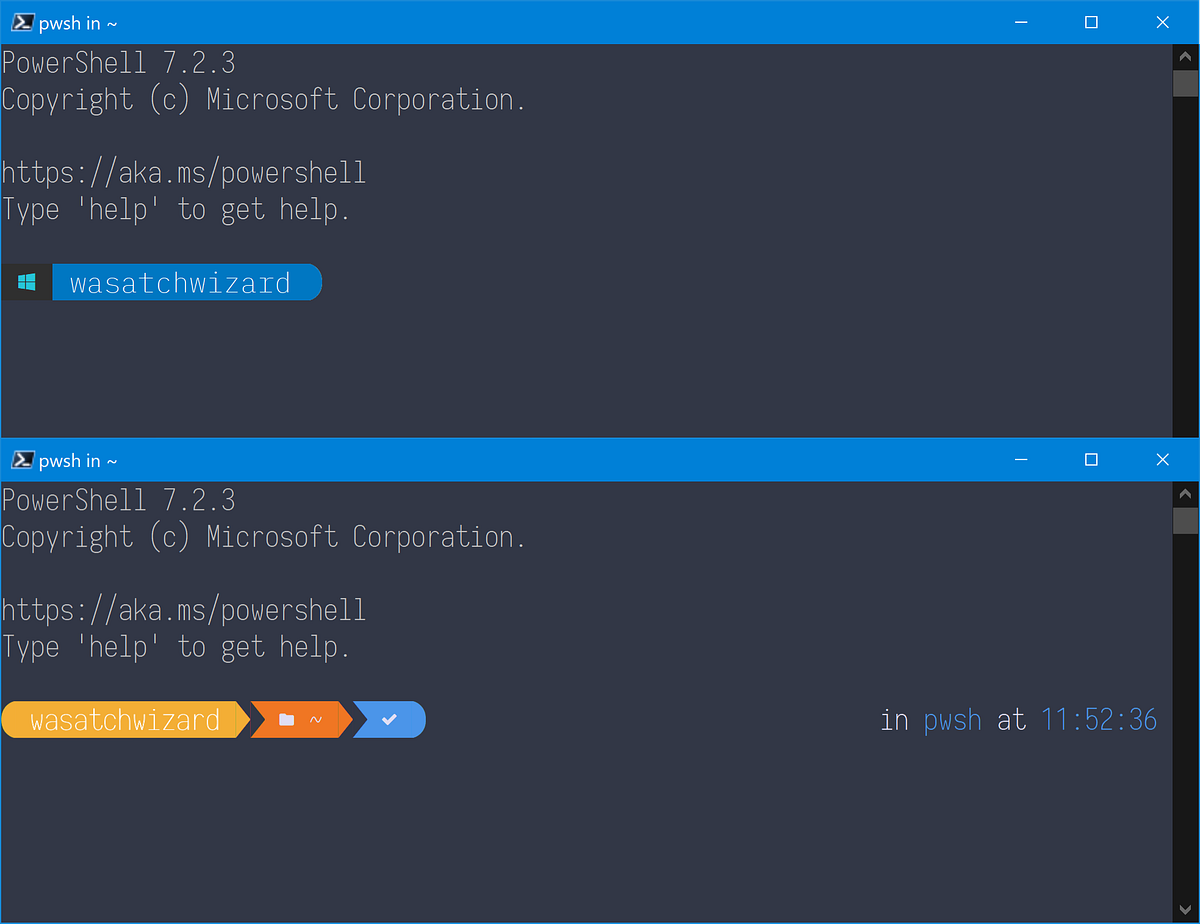Click the scrollbar thumb in the top window
The width and height of the screenshot is (1200, 924).
(x=1185, y=84)
